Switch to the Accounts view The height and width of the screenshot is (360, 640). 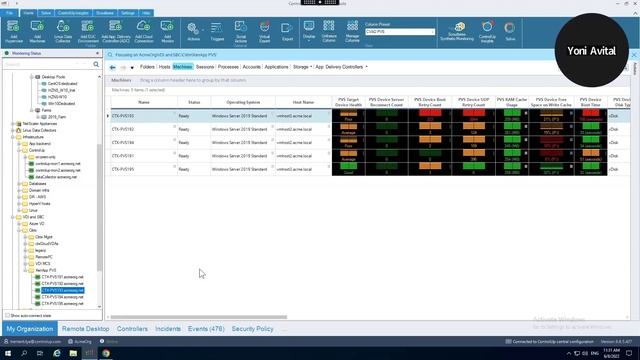pyautogui.click(x=251, y=67)
